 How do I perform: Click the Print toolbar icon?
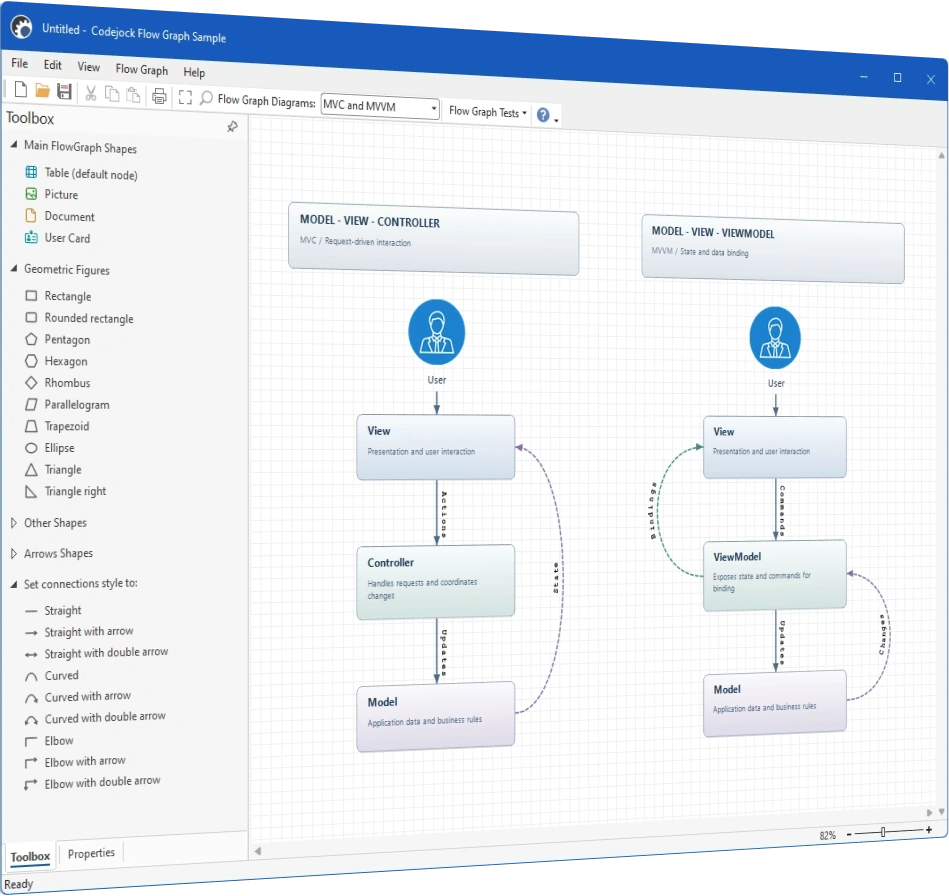pos(159,96)
